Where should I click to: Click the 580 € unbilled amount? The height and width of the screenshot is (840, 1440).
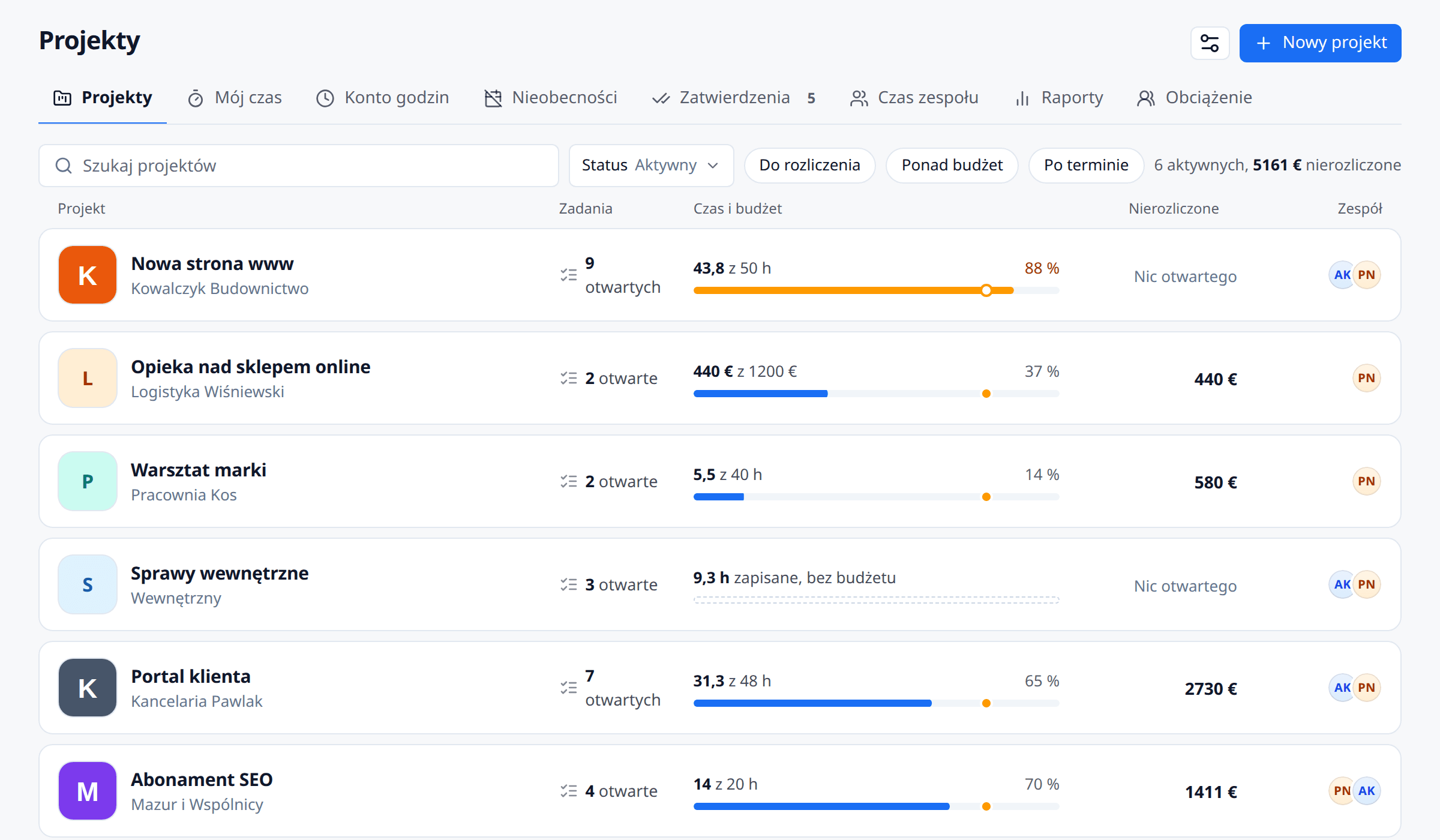[x=1216, y=482]
